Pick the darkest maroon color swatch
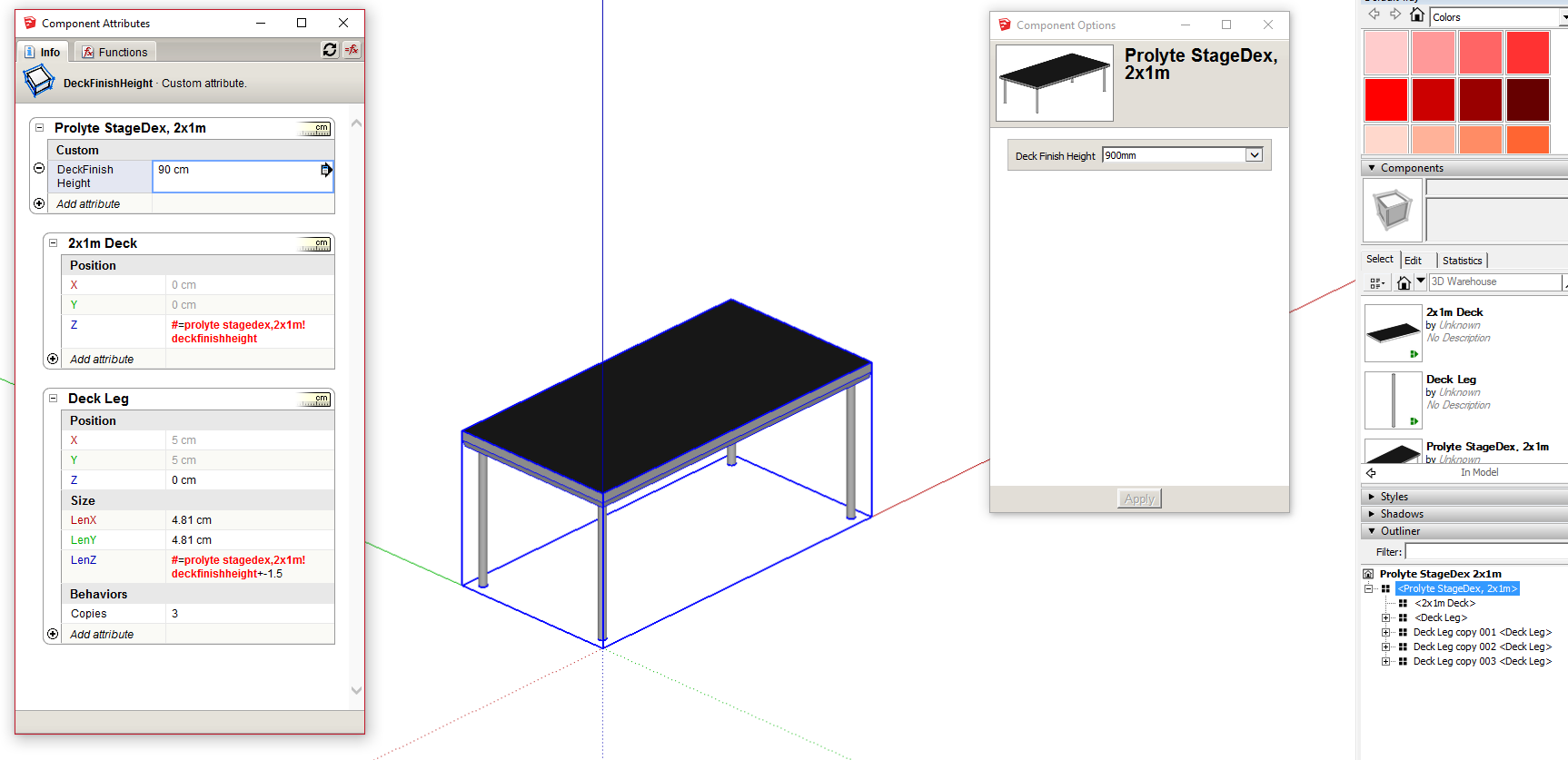The image size is (1568, 760). pyautogui.click(x=1528, y=100)
